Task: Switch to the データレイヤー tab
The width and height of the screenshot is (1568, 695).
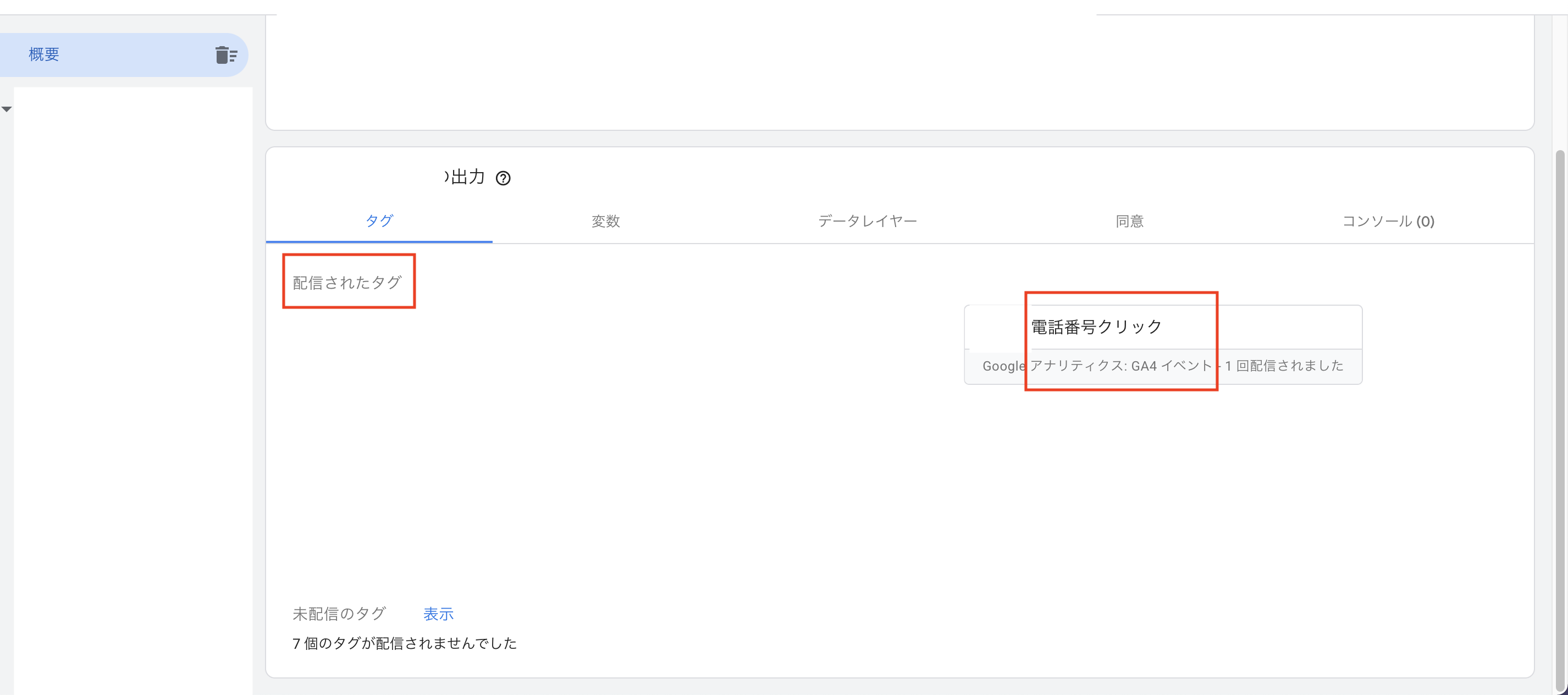Action: pos(867,221)
